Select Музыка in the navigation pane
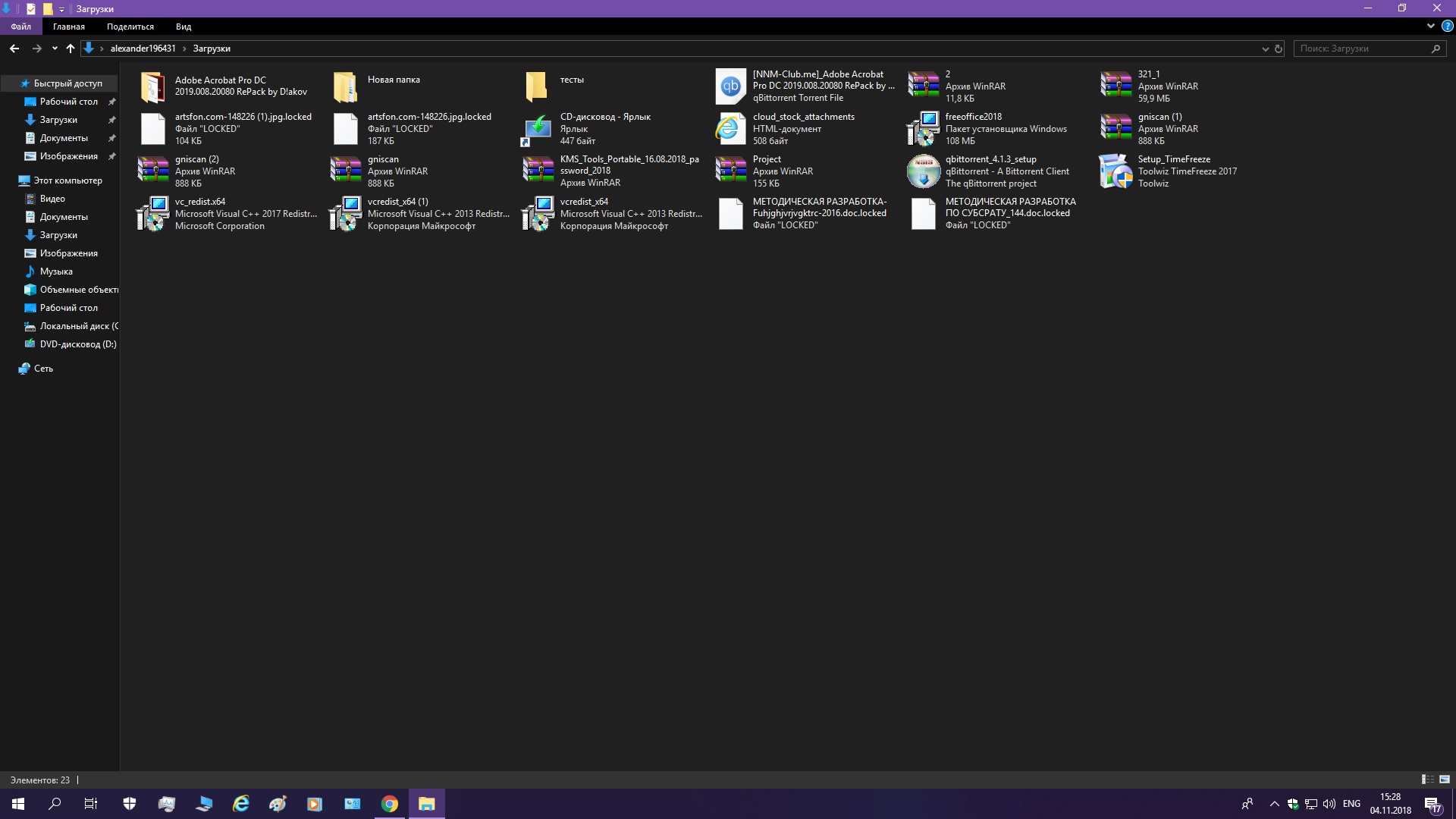 [x=56, y=271]
